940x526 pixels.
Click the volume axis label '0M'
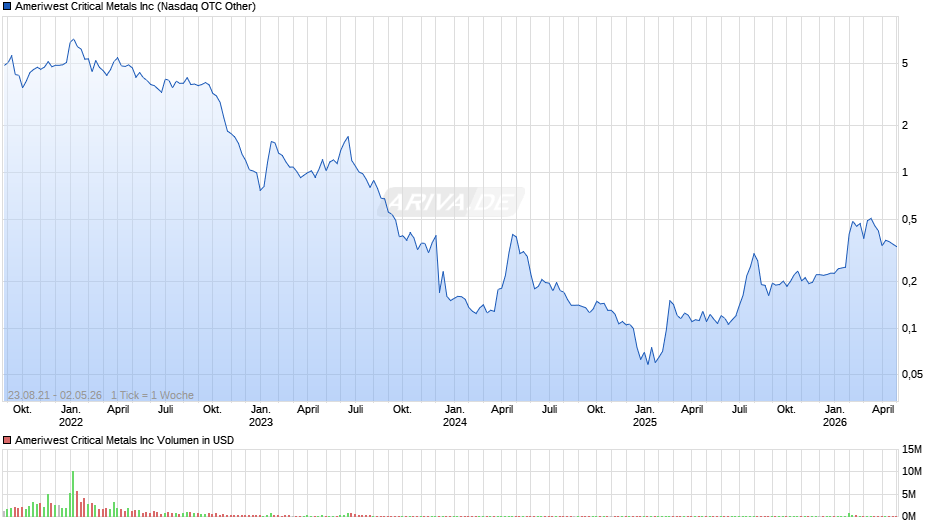pyautogui.click(x=909, y=516)
